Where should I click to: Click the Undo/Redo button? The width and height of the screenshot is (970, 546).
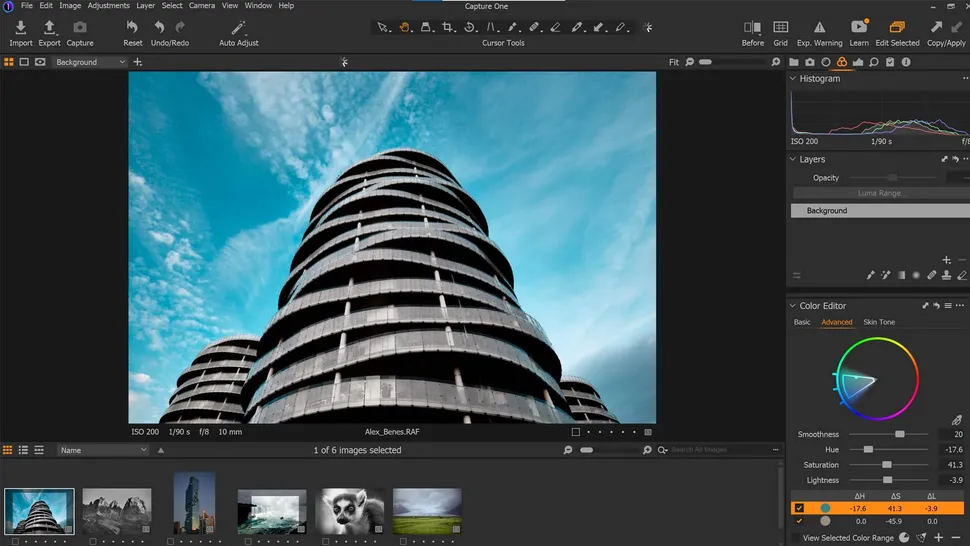pyautogui.click(x=170, y=32)
